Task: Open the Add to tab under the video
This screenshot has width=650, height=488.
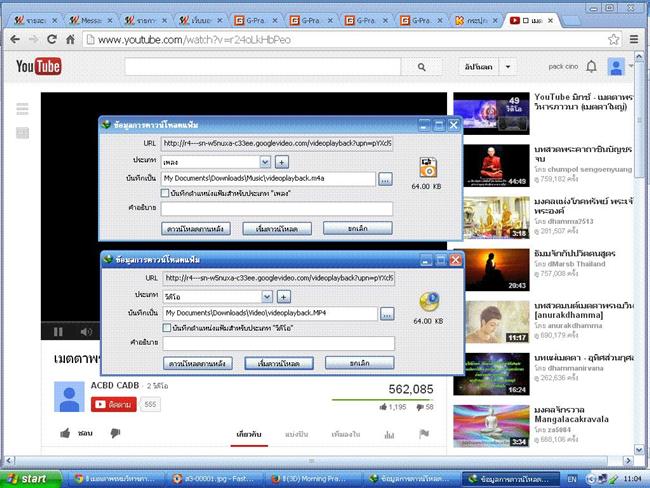Action: [x=346, y=434]
